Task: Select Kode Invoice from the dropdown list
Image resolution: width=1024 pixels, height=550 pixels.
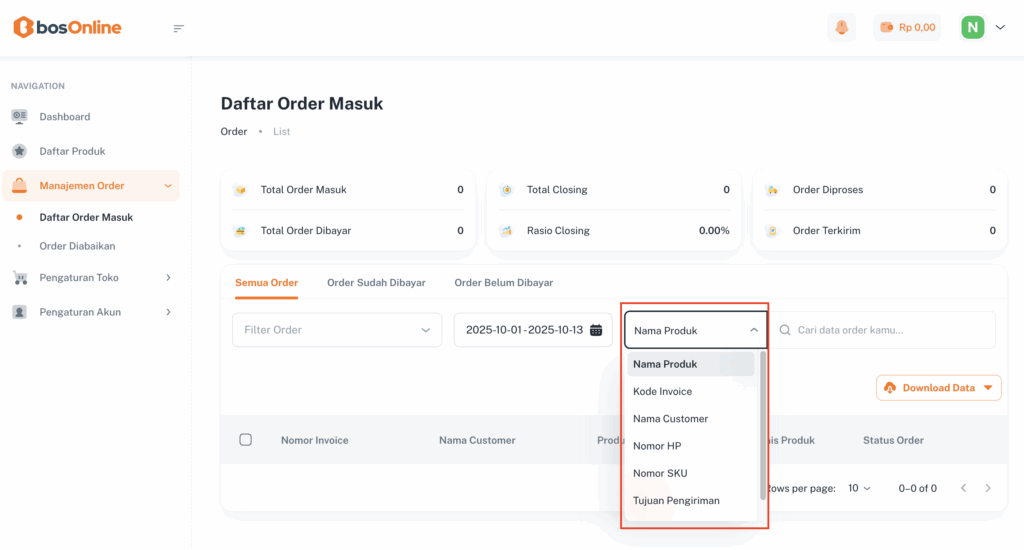Action: [662, 392]
